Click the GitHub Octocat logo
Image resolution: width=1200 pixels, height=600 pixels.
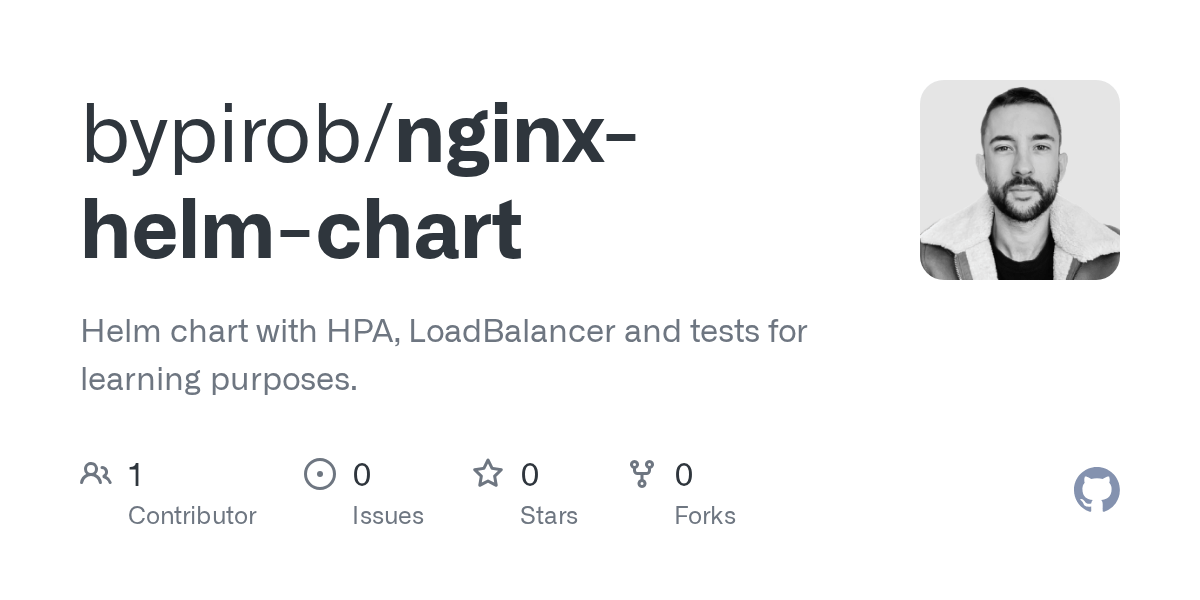coord(1096,490)
